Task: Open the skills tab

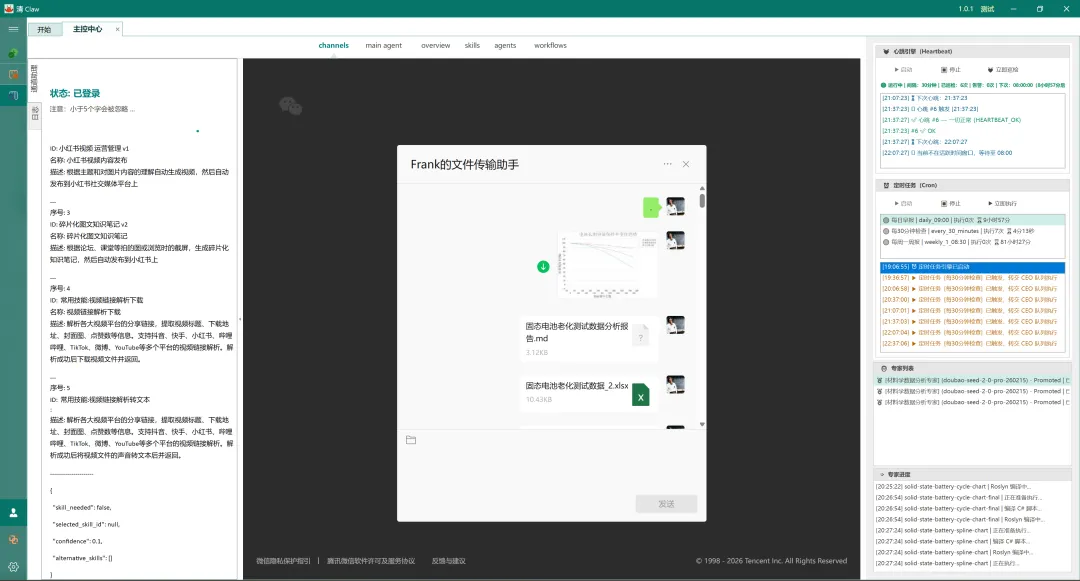Action: (472, 45)
